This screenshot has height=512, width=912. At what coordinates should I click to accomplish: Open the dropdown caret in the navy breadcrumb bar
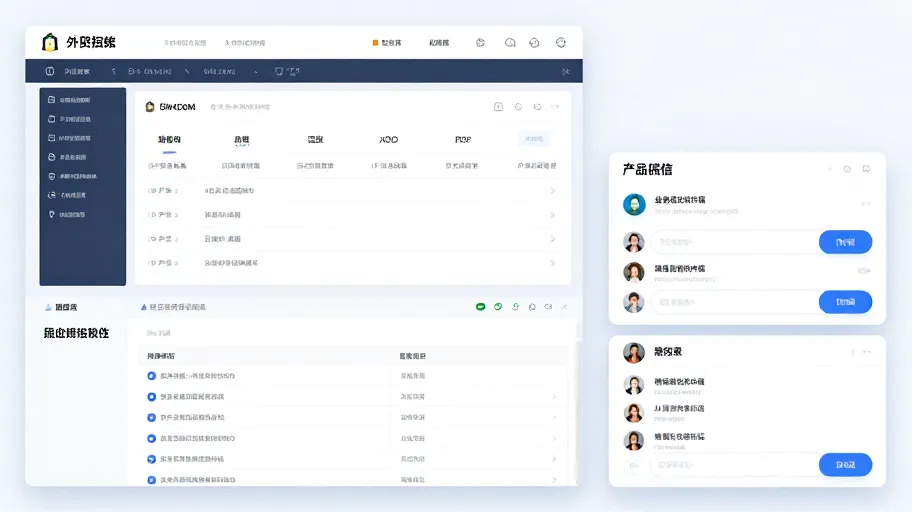[256, 72]
